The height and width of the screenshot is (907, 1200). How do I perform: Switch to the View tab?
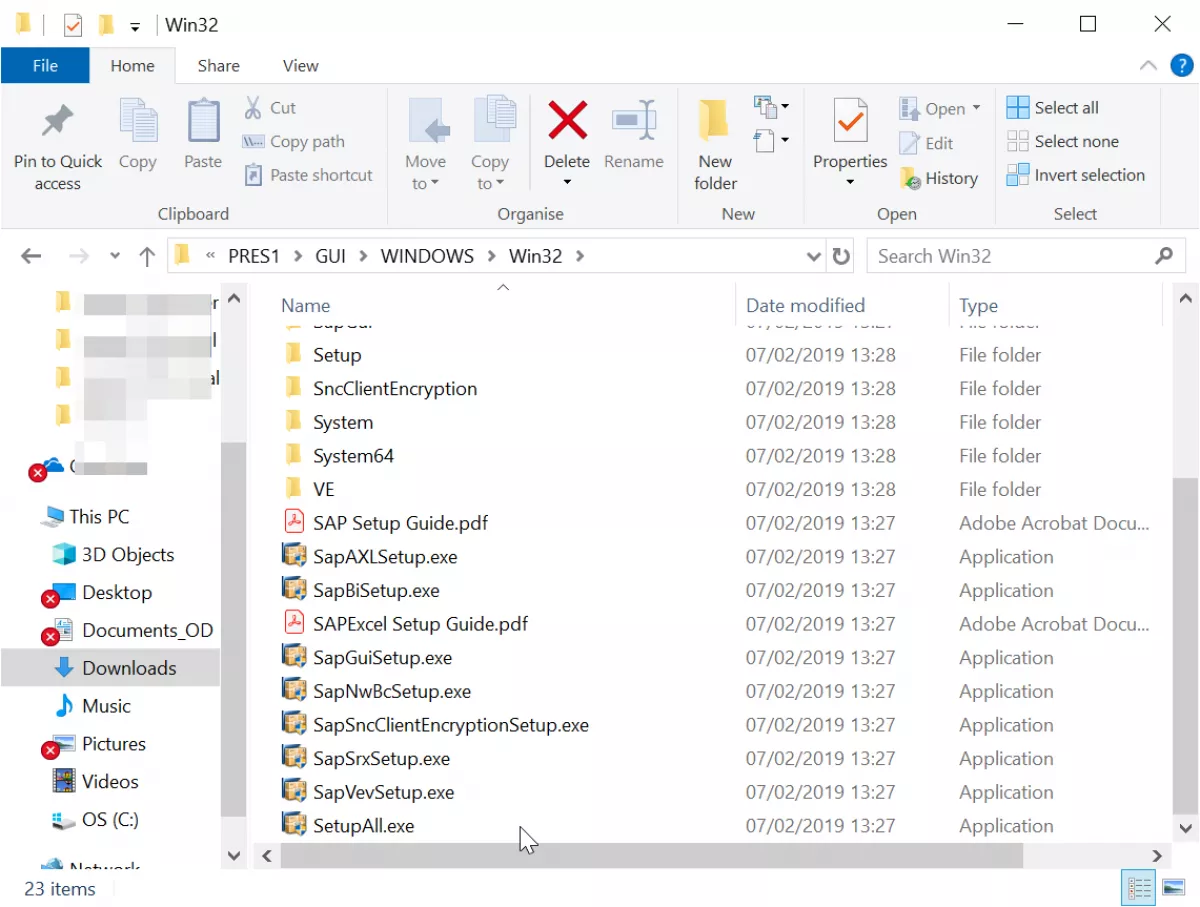300,66
